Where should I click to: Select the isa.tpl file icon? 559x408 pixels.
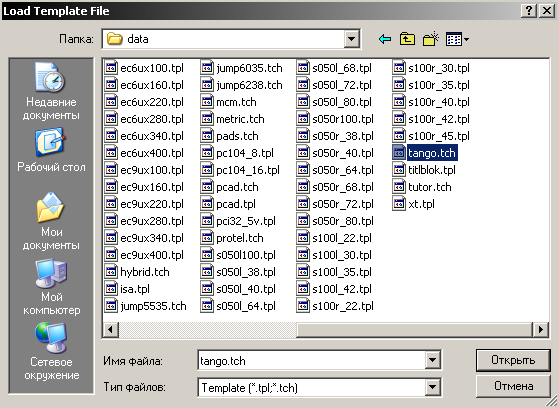click(x=111, y=289)
